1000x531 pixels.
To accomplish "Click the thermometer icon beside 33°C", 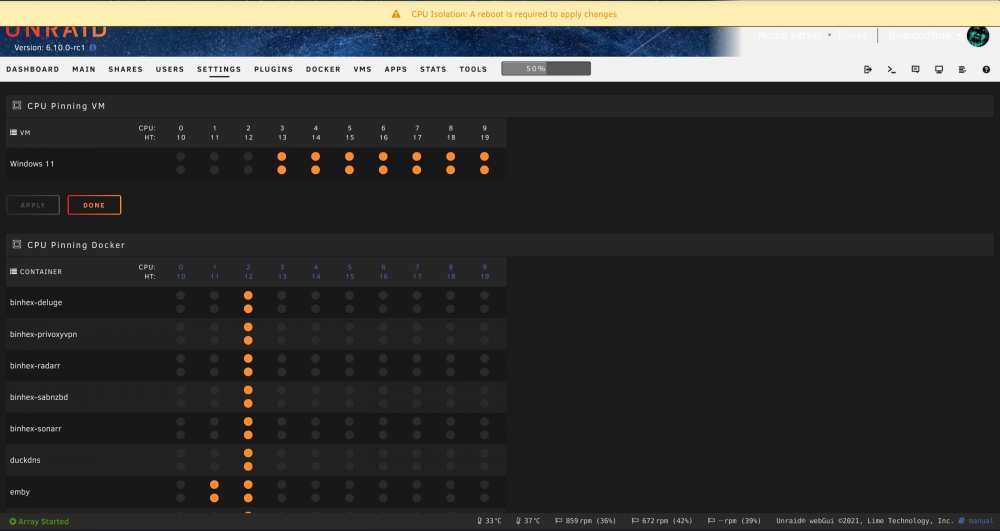I will click(x=480, y=521).
